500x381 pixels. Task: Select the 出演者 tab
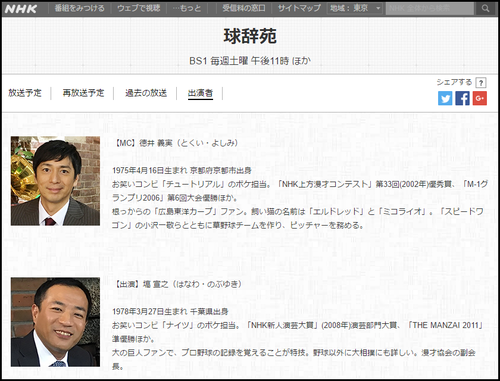tap(200, 93)
